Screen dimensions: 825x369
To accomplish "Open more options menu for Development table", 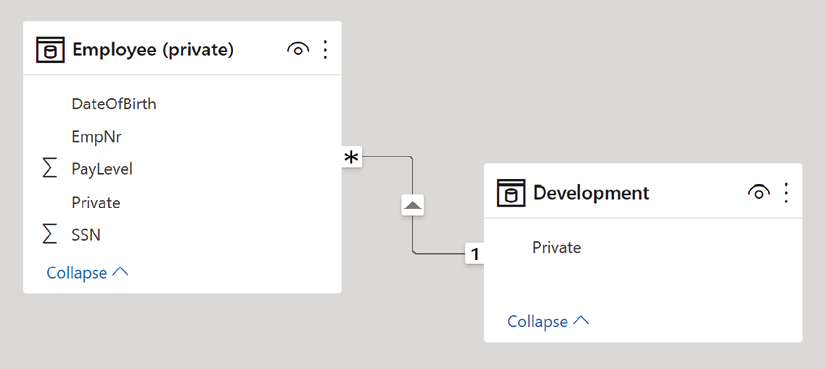I will [786, 193].
